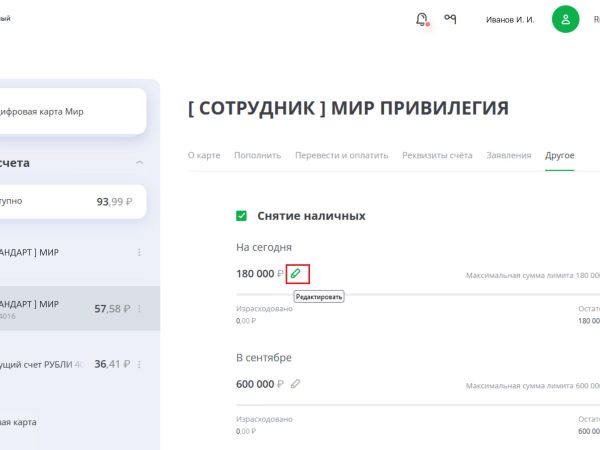Open the Реквизиты счёта tab

click(x=437, y=155)
